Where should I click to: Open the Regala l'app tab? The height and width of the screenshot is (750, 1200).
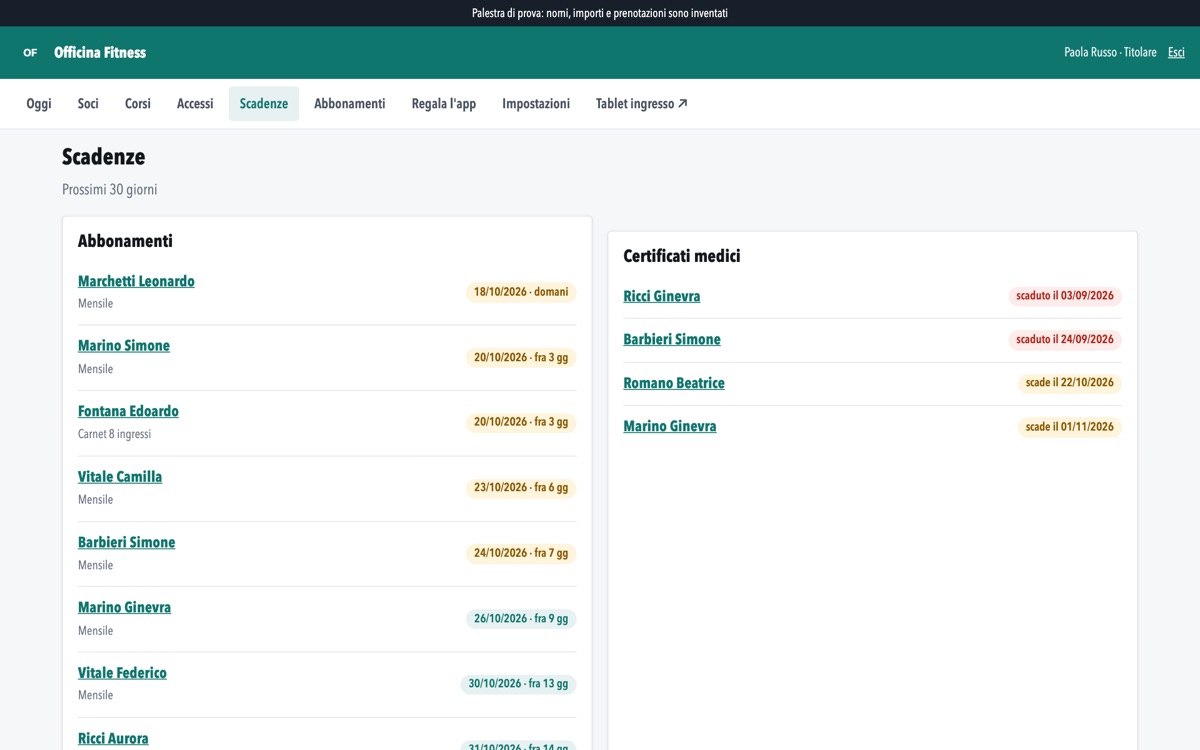[x=444, y=104]
